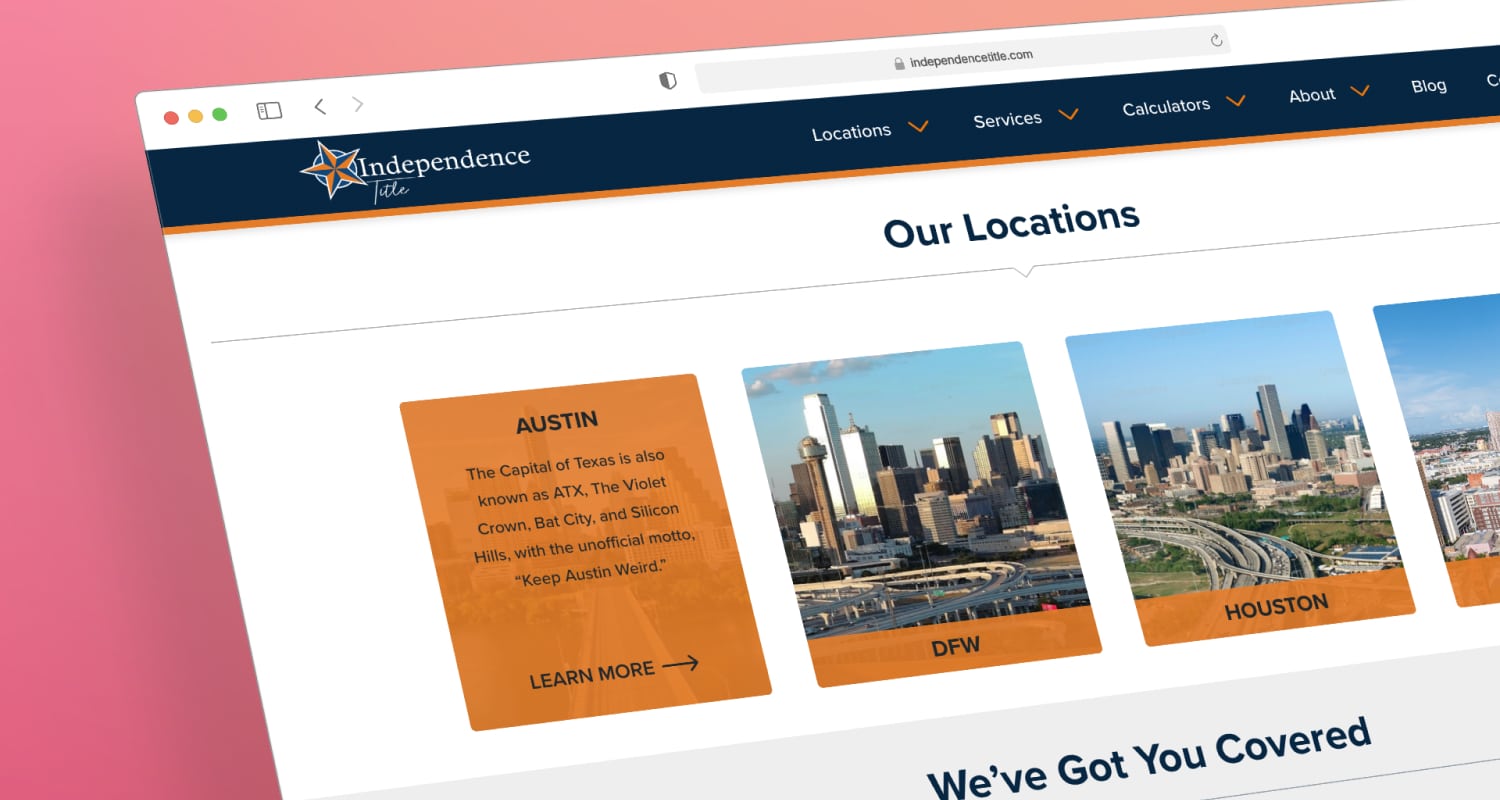The height and width of the screenshot is (800, 1500).
Task: Click the arrow beside Learn More
Action: (680, 662)
